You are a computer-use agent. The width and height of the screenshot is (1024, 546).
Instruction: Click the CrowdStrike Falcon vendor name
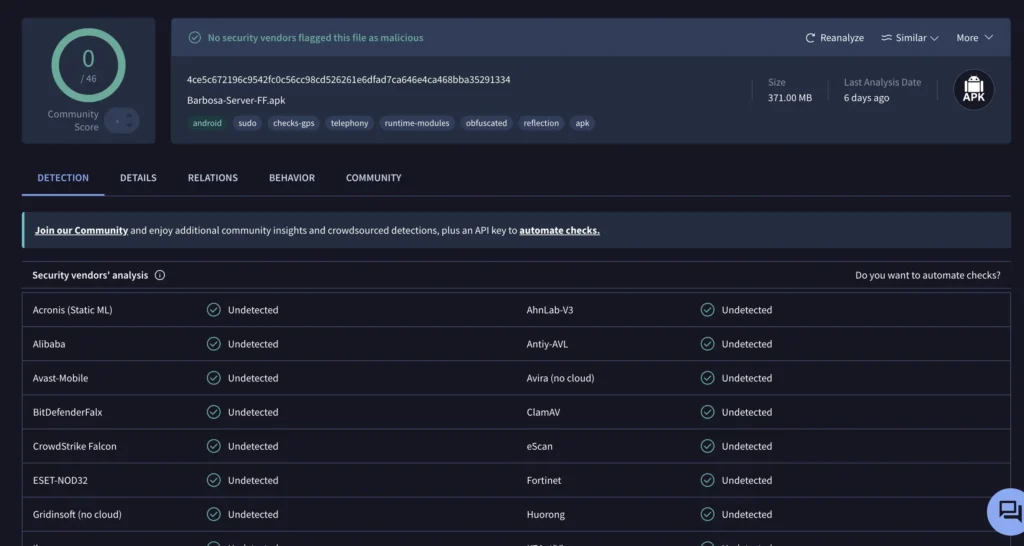74,446
